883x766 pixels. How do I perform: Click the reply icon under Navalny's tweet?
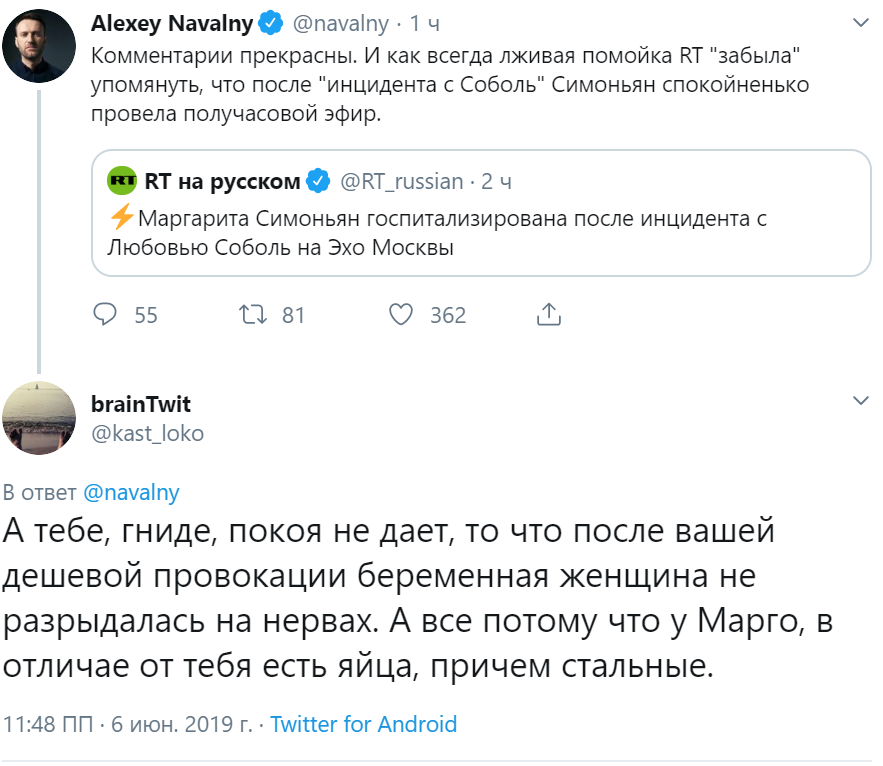coord(106,315)
